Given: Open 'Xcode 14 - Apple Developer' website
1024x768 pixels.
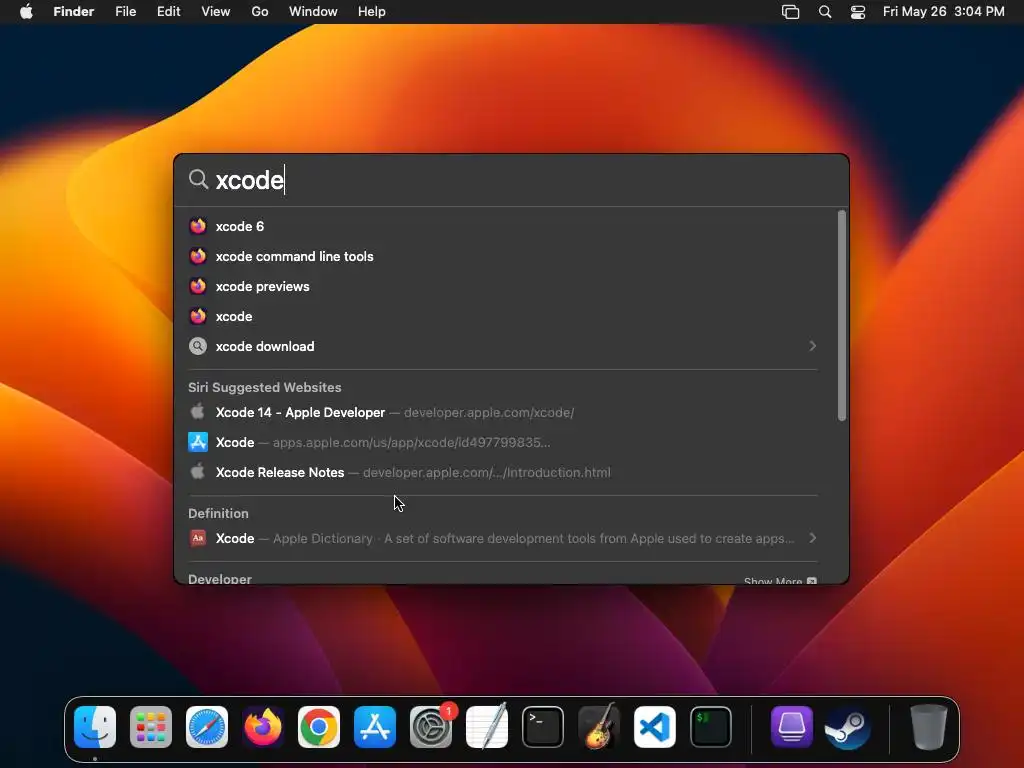Looking at the screenshot, I should (503, 412).
